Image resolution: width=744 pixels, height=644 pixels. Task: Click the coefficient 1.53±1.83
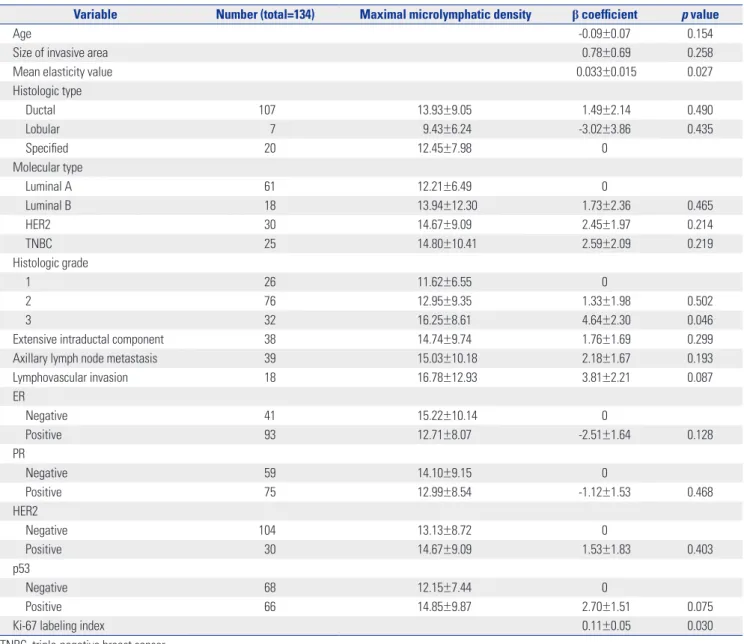(606, 550)
